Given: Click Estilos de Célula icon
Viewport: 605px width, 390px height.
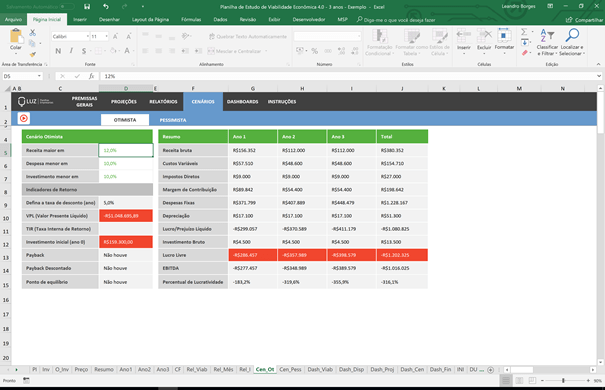Looking at the screenshot, I should point(440,36).
